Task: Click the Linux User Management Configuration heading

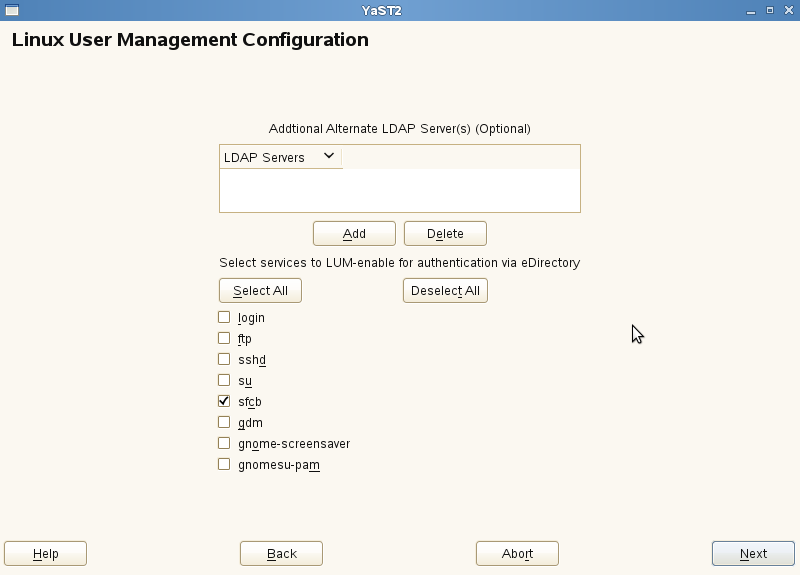Action: coord(190,40)
